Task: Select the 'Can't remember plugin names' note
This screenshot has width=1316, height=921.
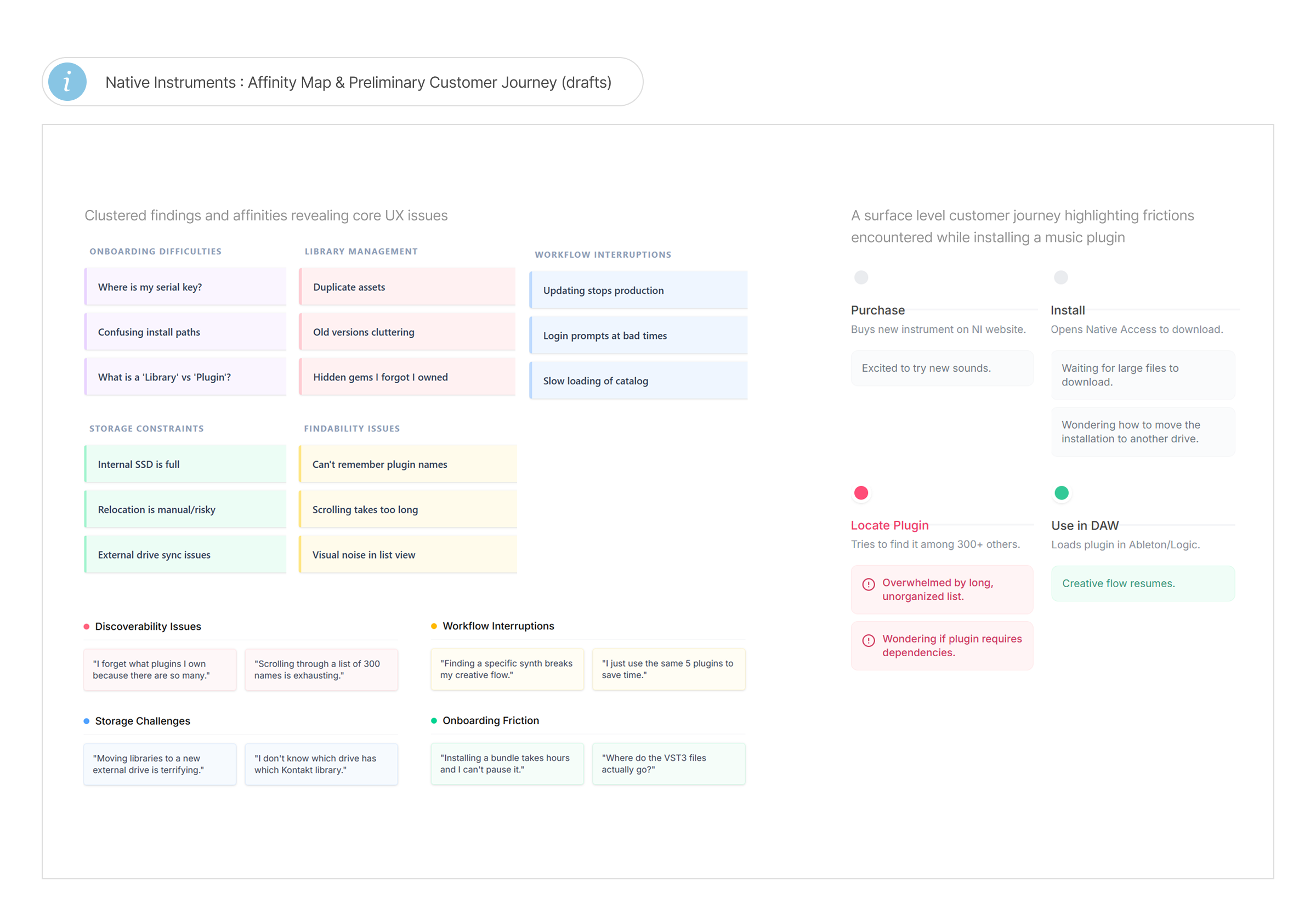Action: click(x=407, y=464)
